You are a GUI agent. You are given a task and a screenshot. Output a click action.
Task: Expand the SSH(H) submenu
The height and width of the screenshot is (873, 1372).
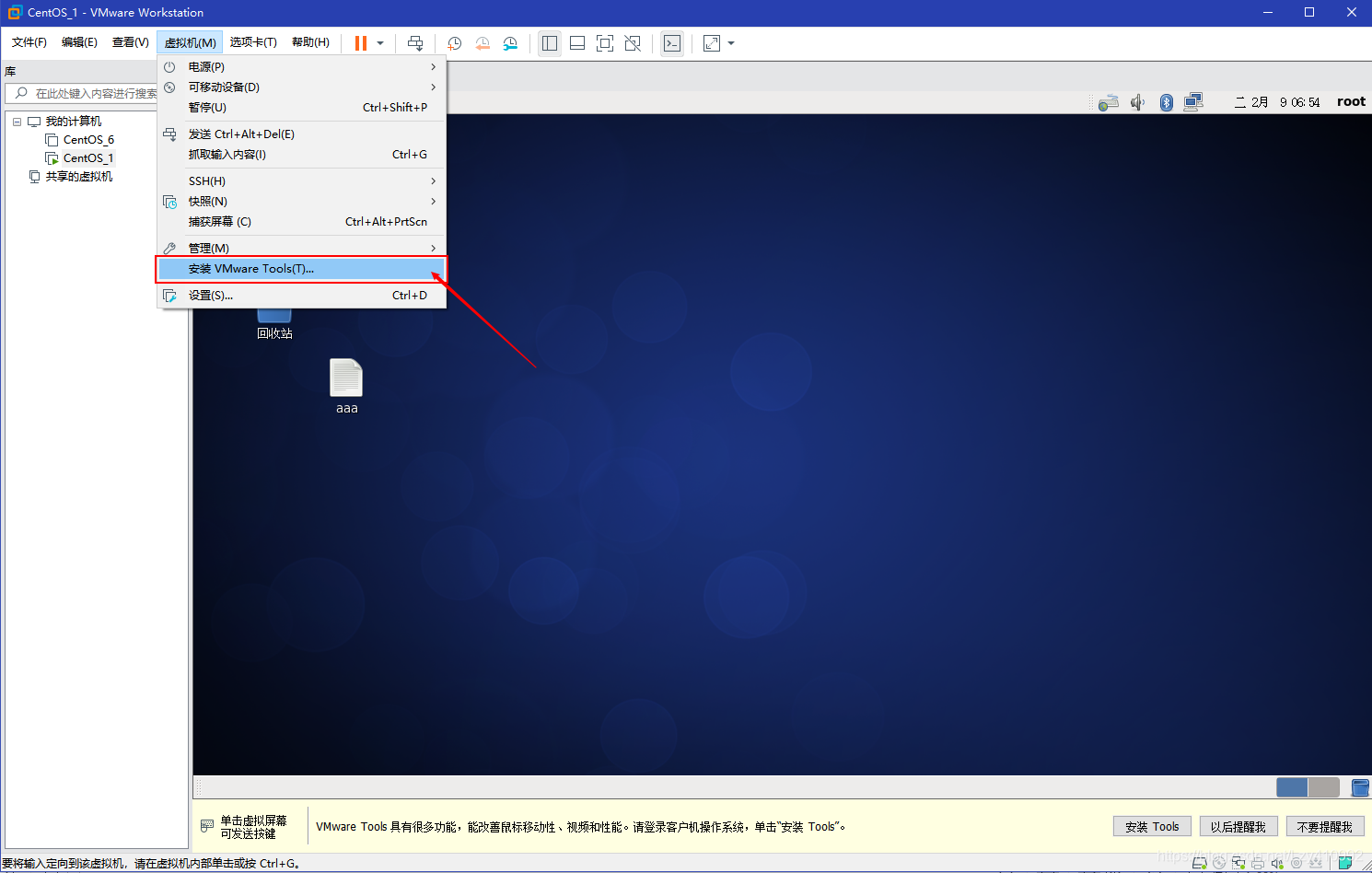click(302, 181)
